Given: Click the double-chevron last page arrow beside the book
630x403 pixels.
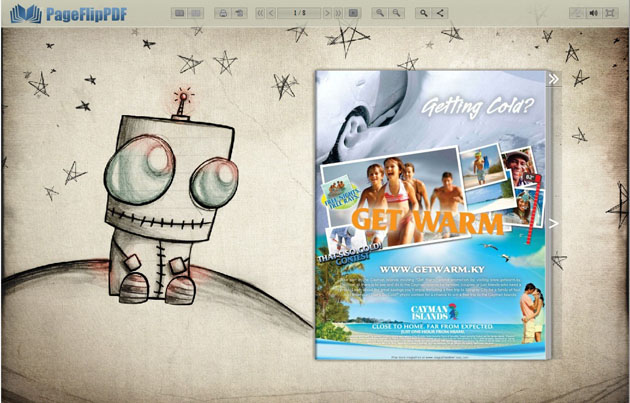Looking at the screenshot, I should coord(554,79).
